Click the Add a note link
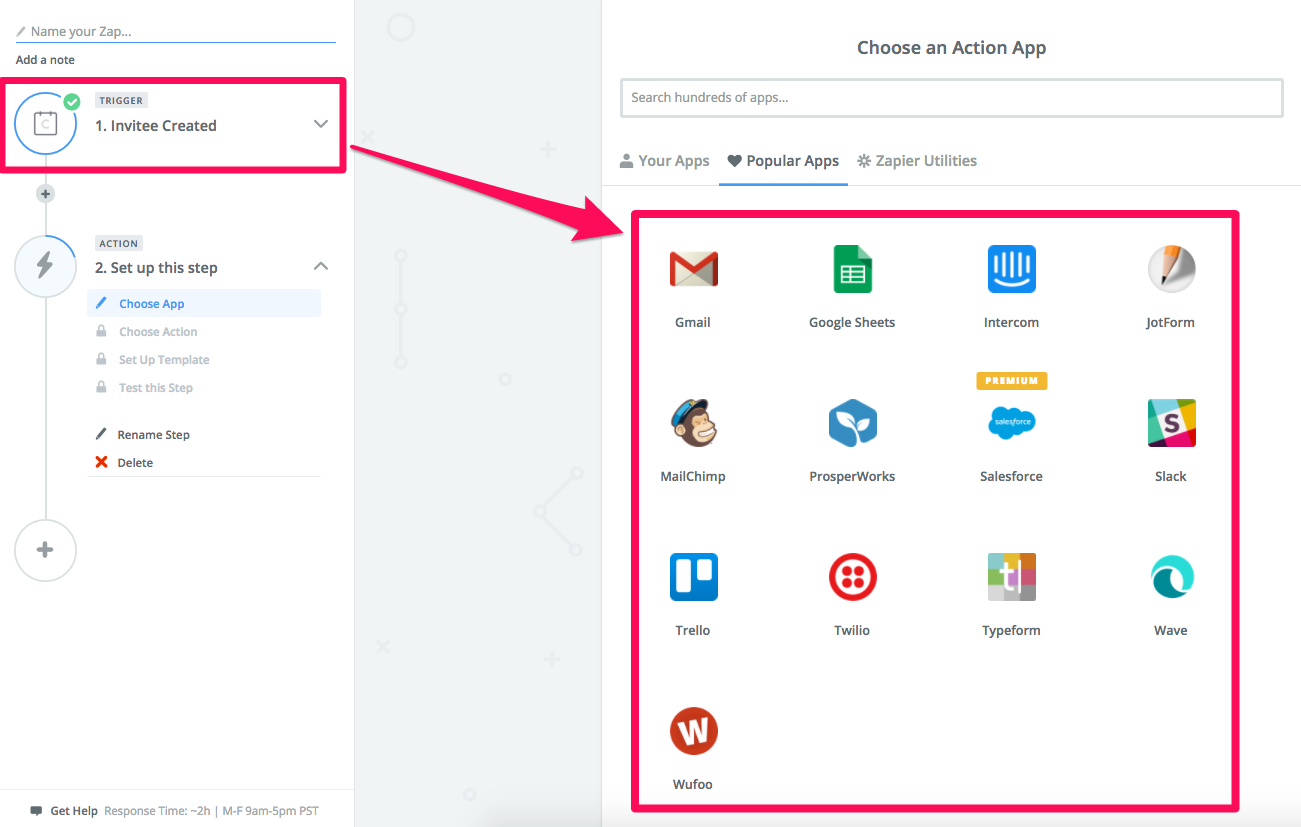This screenshot has height=827, width=1301. pos(45,60)
